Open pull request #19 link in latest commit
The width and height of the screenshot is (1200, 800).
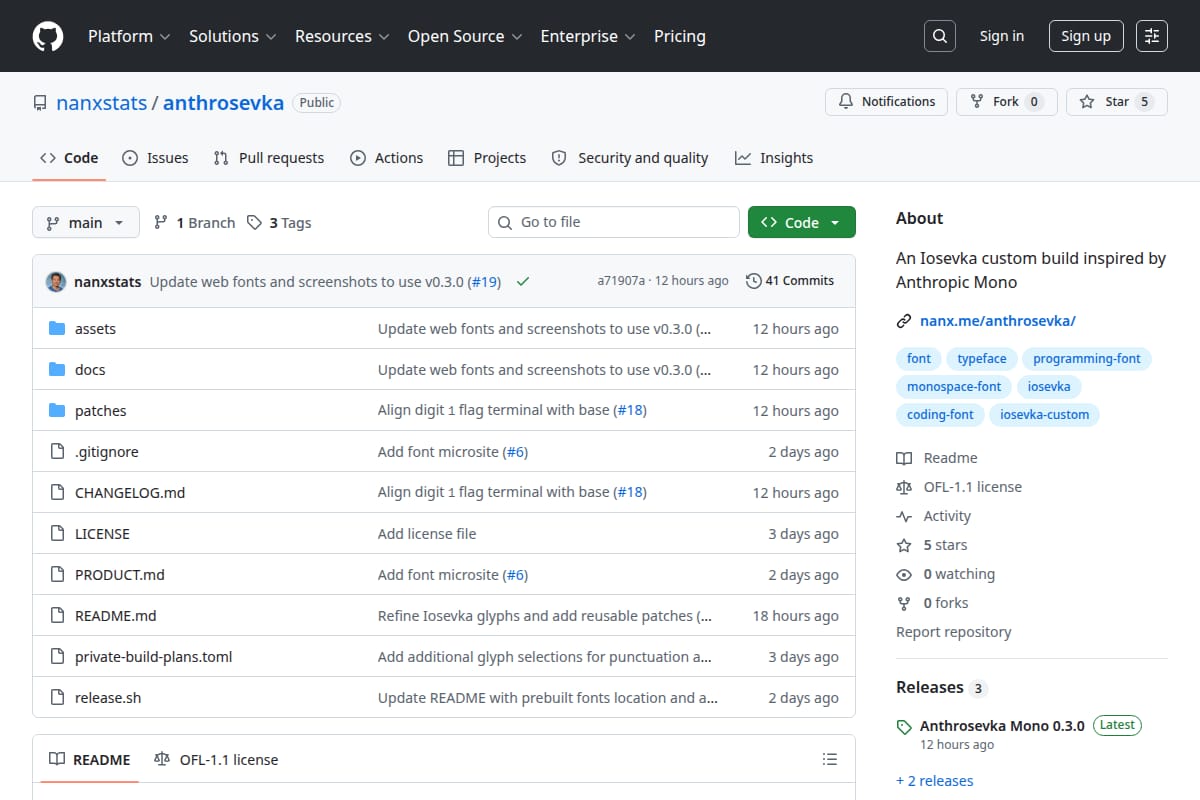point(484,282)
